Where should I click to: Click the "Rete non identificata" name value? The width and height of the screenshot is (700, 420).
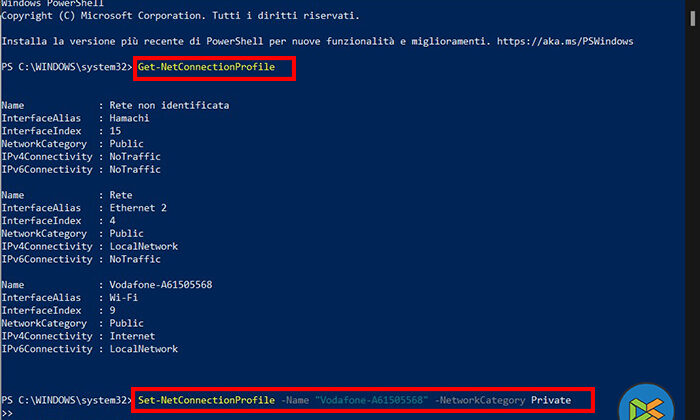coord(164,105)
